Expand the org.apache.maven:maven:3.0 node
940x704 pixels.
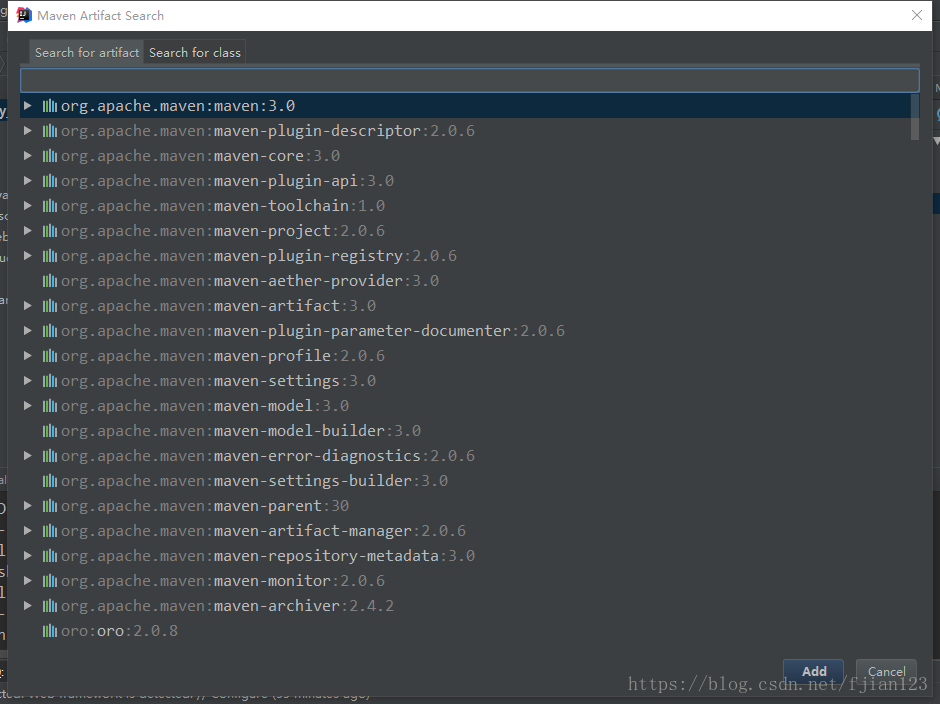28,106
